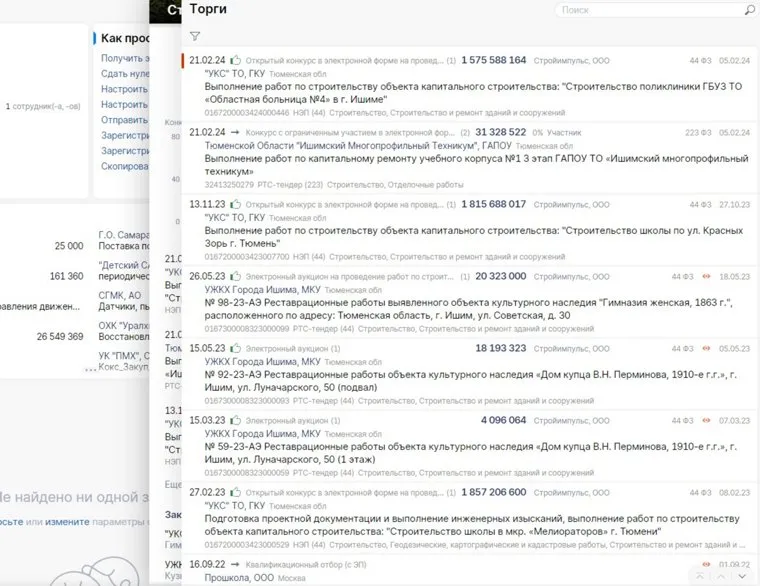Open Гимназия женская restoration auction
The width and height of the screenshot is (760, 586).
click(x=470, y=302)
